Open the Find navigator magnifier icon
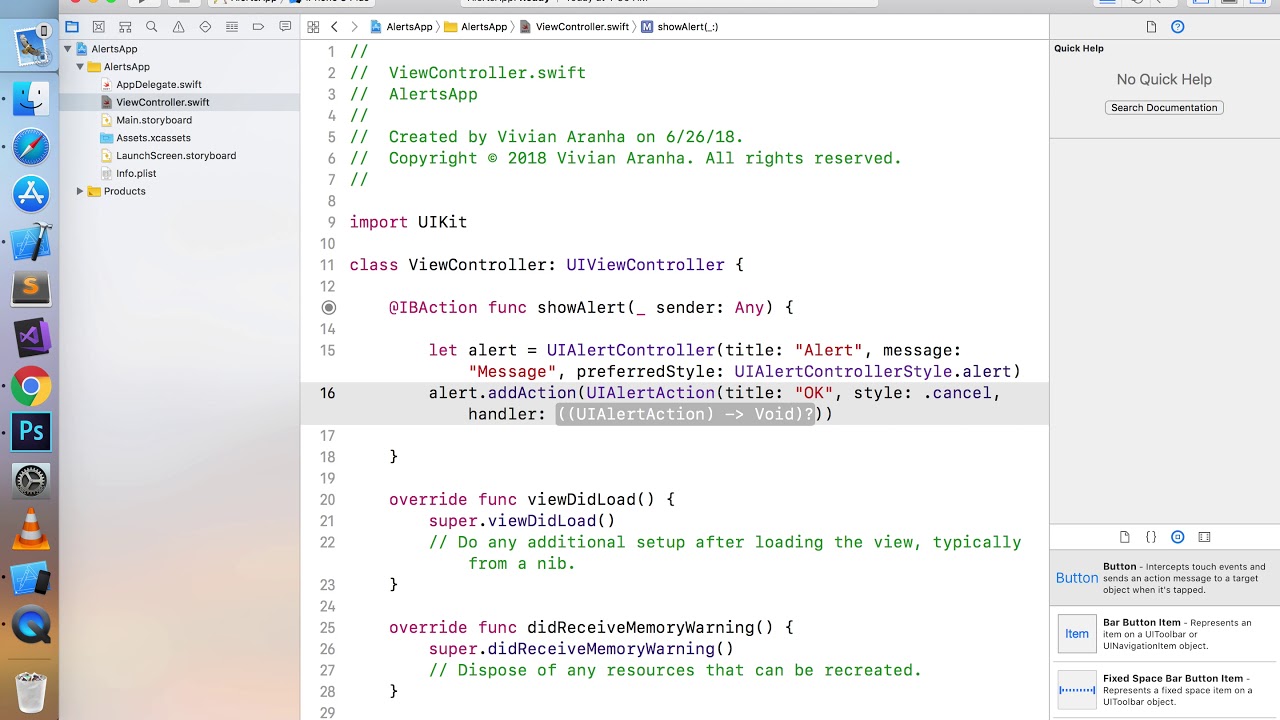Image resolution: width=1280 pixels, height=720 pixels. point(152,27)
